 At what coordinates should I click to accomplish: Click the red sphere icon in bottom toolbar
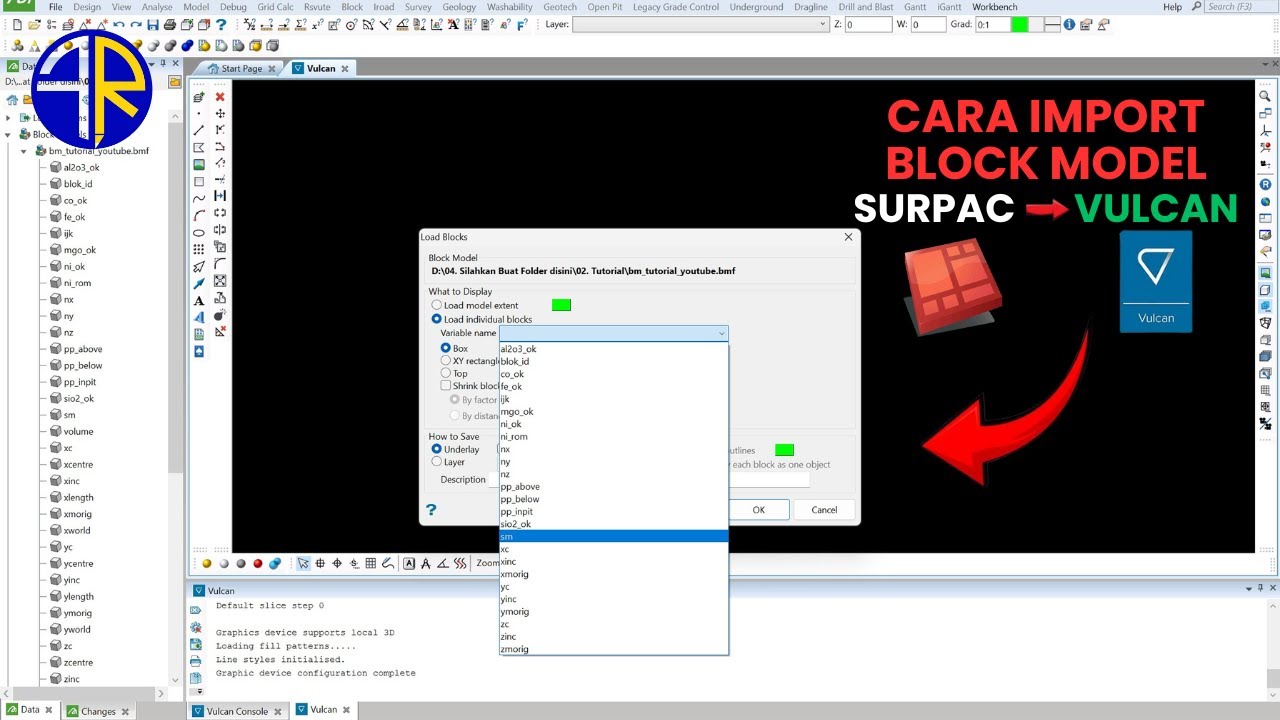(258, 563)
